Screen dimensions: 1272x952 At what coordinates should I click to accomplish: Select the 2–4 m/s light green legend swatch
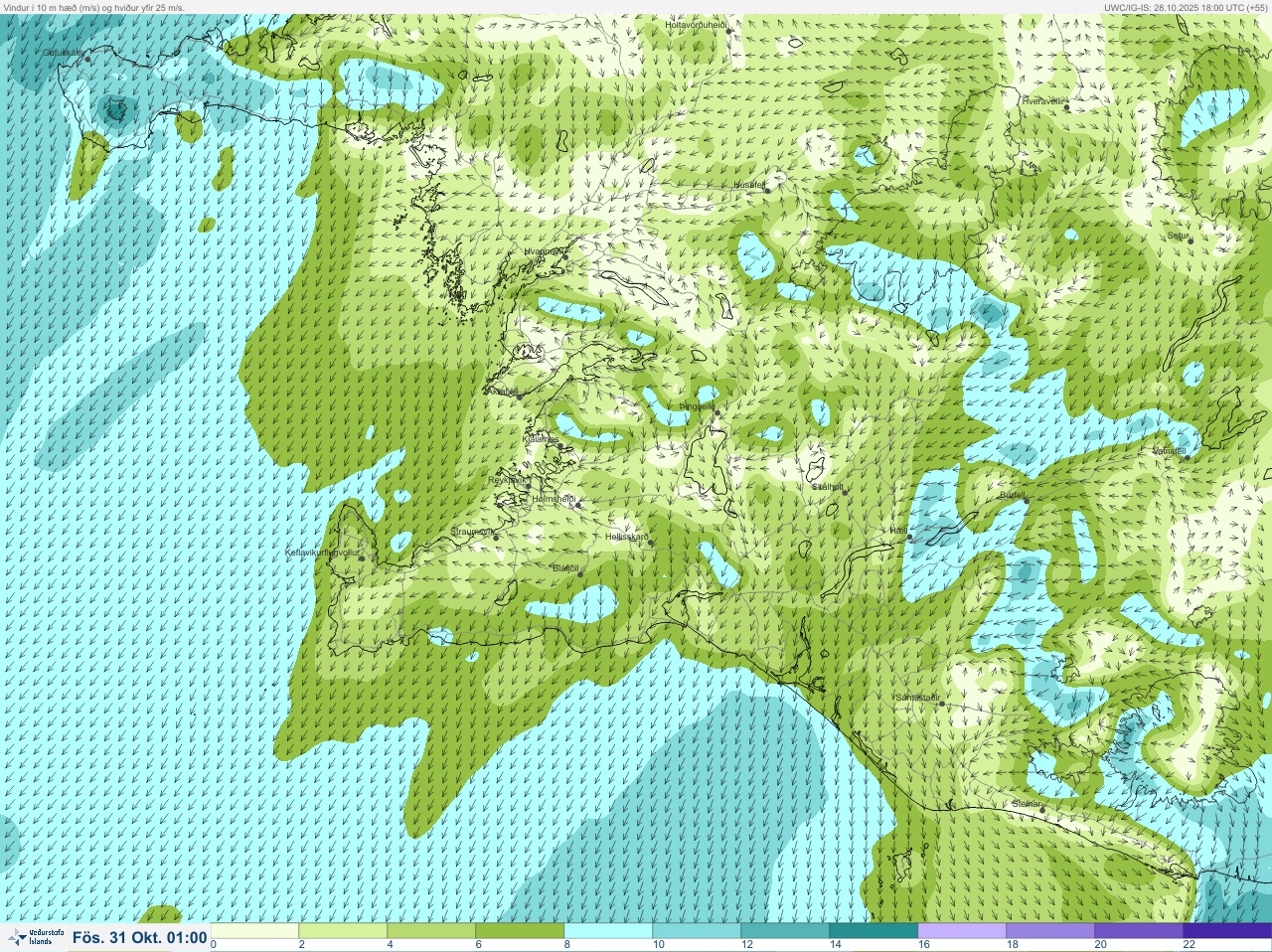coord(343,931)
